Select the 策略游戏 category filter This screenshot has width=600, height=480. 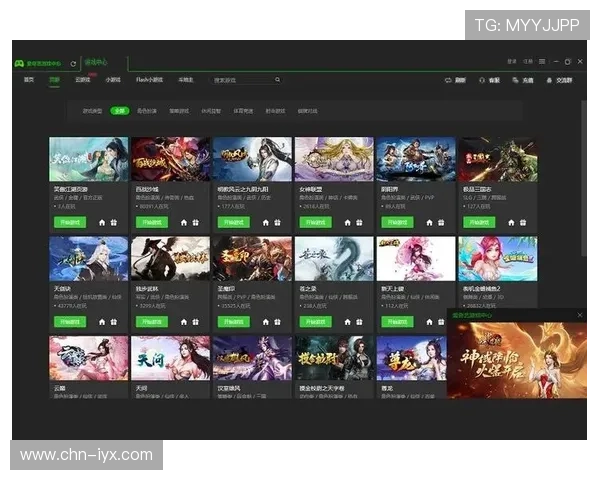pos(179,111)
